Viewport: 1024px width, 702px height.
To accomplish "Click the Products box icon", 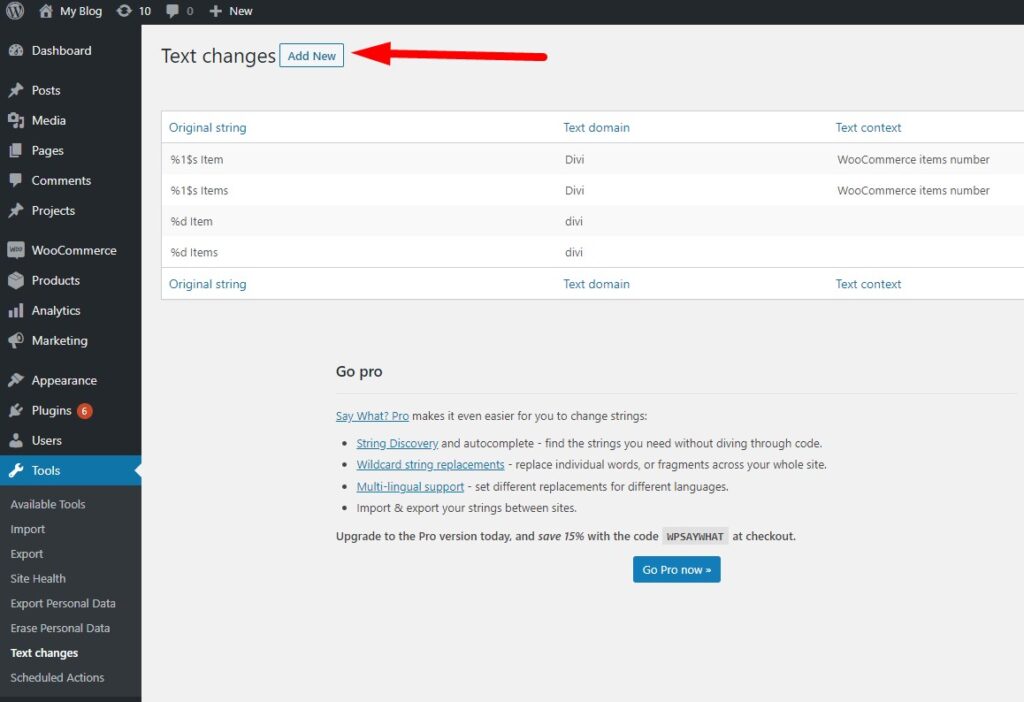I will (16, 280).
